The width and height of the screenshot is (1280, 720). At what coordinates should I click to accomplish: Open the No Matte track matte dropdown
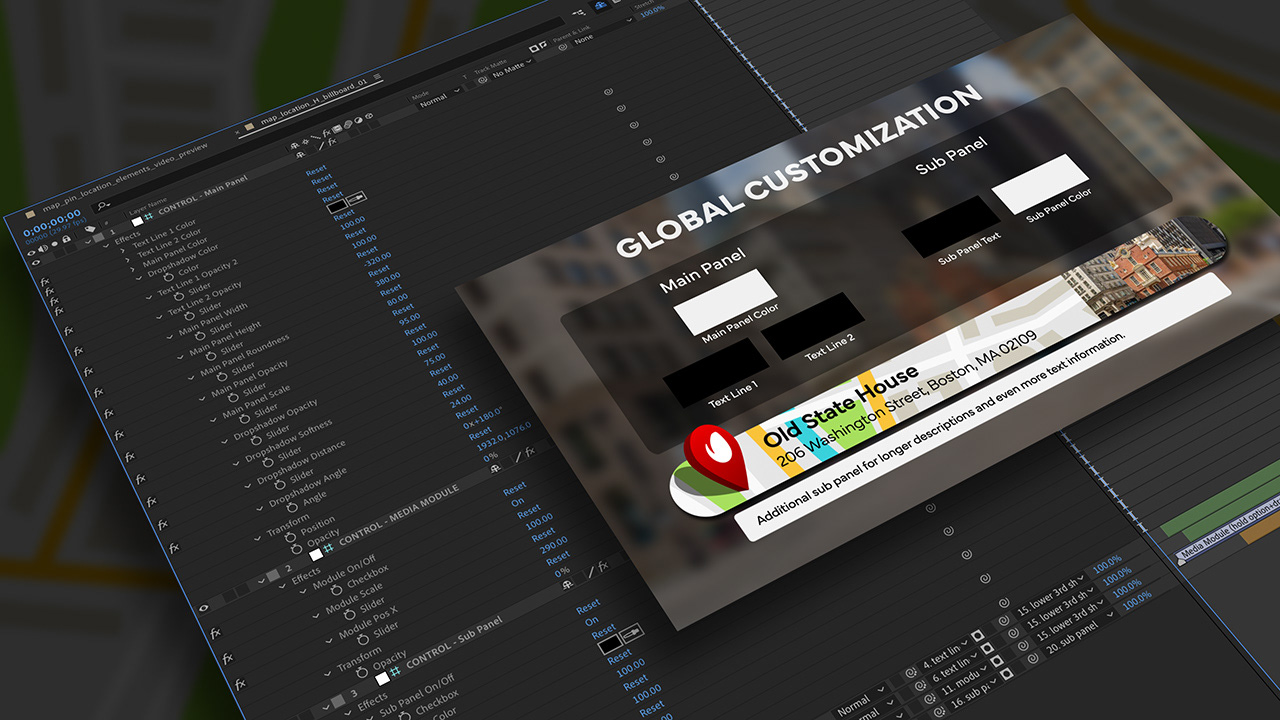513,69
